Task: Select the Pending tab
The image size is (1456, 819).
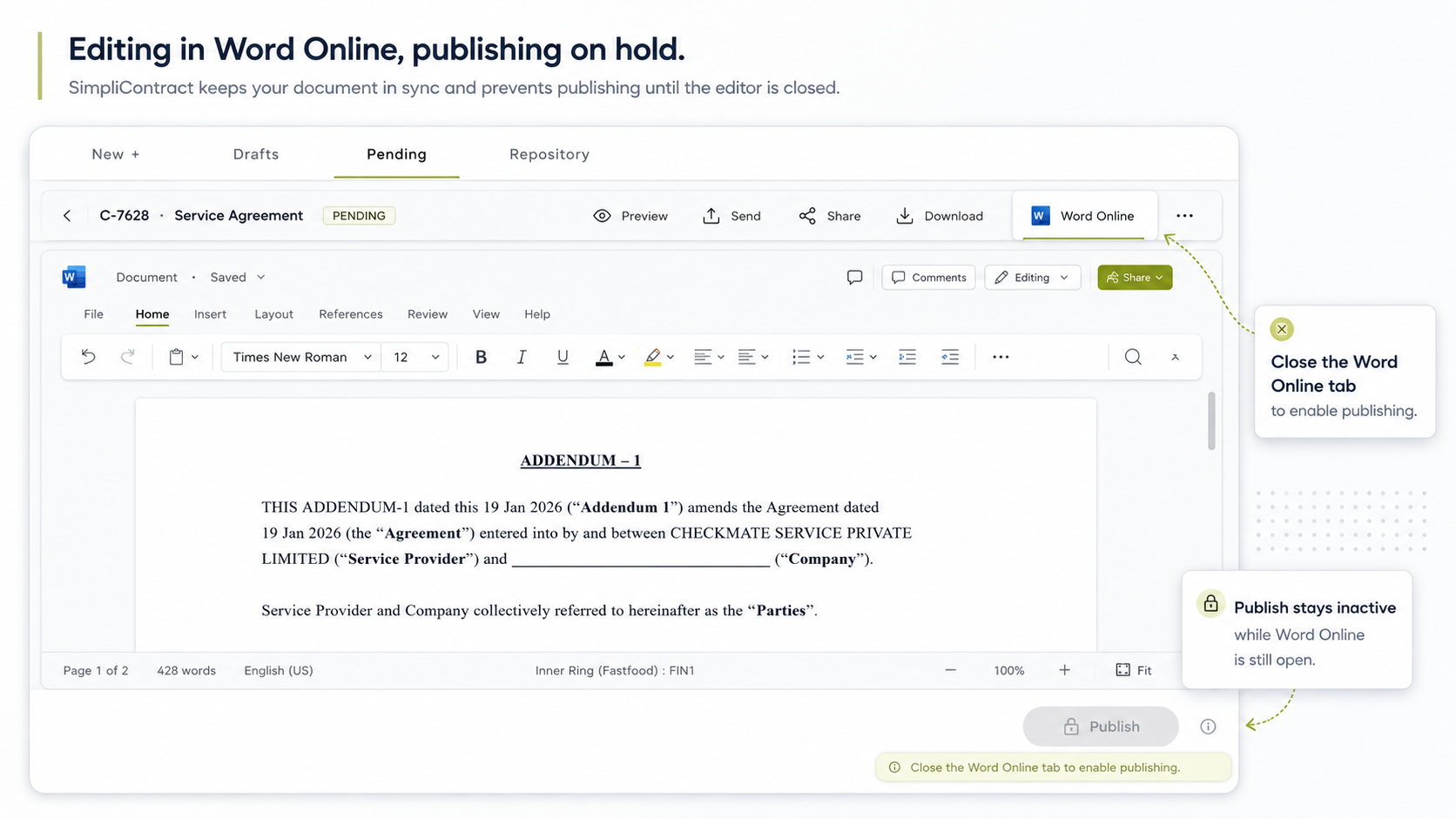Action: 396,154
